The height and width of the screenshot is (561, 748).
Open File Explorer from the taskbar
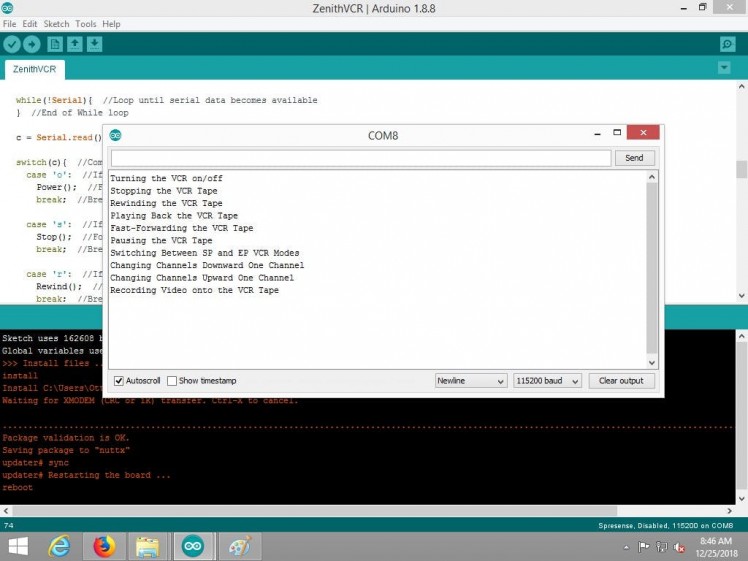148,546
